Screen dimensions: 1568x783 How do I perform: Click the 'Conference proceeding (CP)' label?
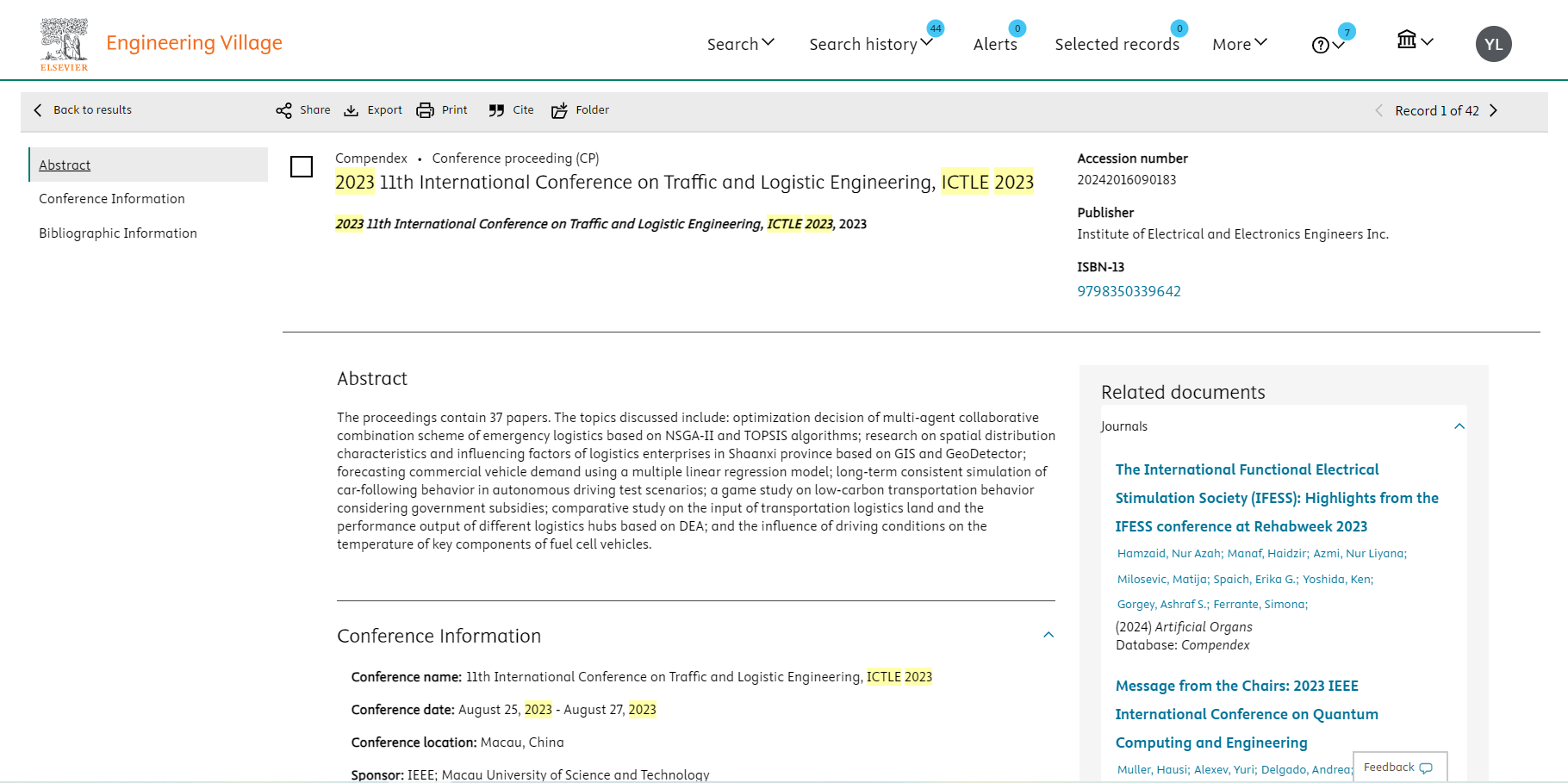(x=515, y=158)
